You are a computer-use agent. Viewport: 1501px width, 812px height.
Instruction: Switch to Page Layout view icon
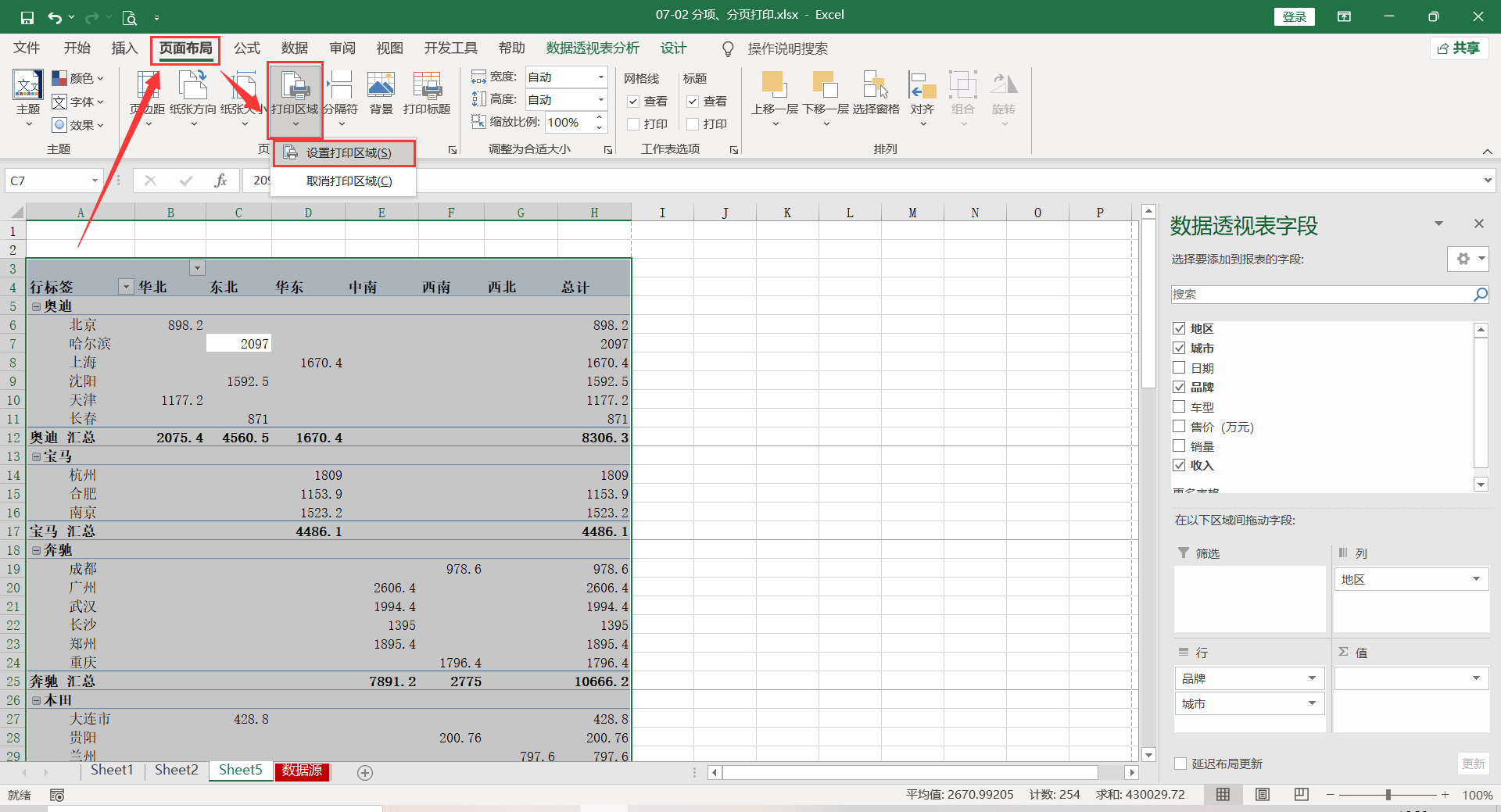click(1263, 794)
